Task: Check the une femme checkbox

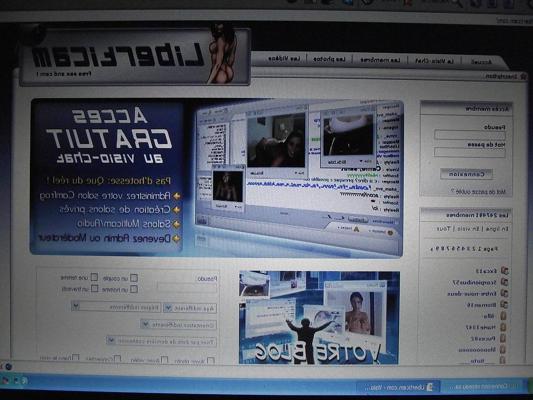Action: click(94, 277)
